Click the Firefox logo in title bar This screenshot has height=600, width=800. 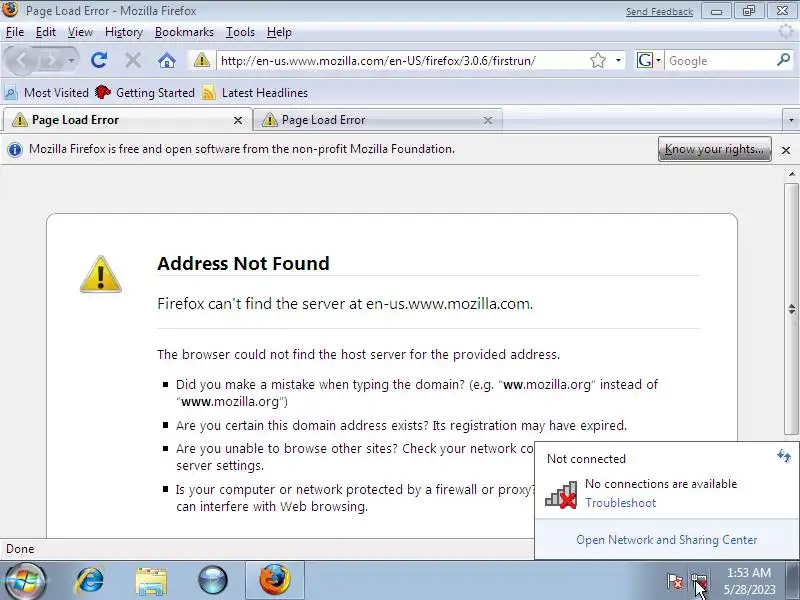(x=10, y=9)
